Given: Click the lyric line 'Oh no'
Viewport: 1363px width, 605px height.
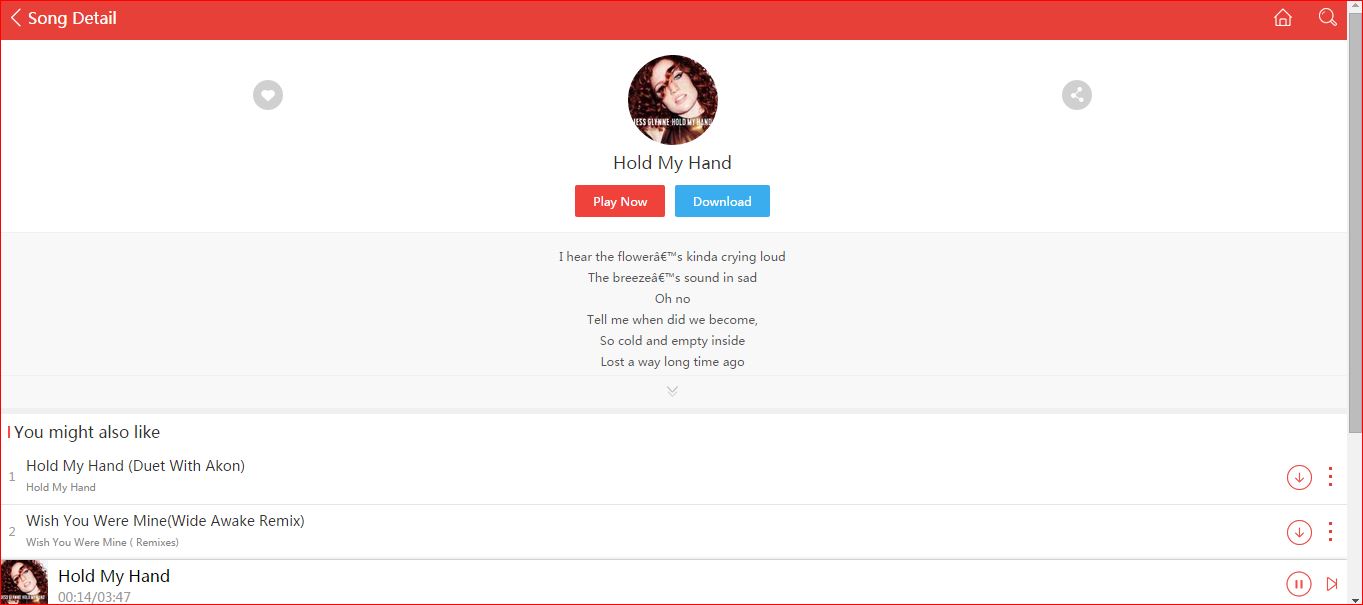Looking at the screenshot, I should tap(672, 299).
